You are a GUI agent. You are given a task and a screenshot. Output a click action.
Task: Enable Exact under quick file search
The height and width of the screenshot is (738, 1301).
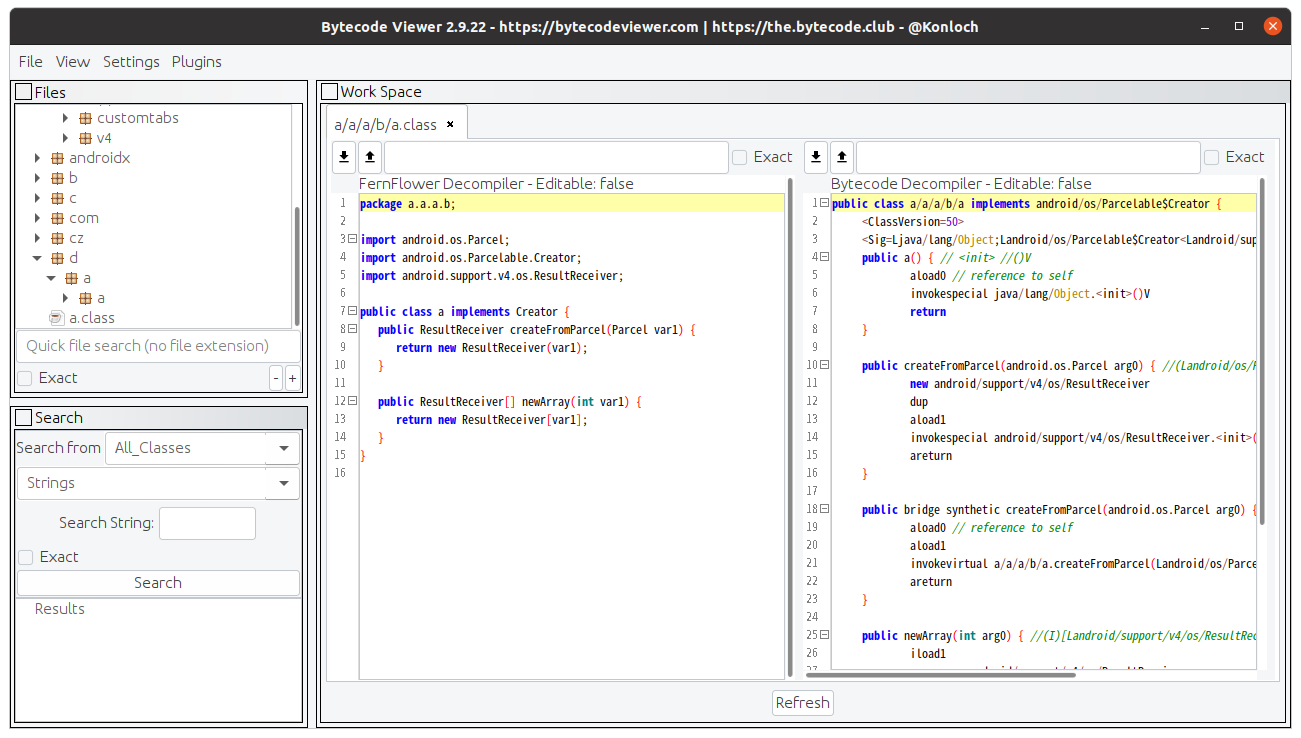click(x=25, y=378)
